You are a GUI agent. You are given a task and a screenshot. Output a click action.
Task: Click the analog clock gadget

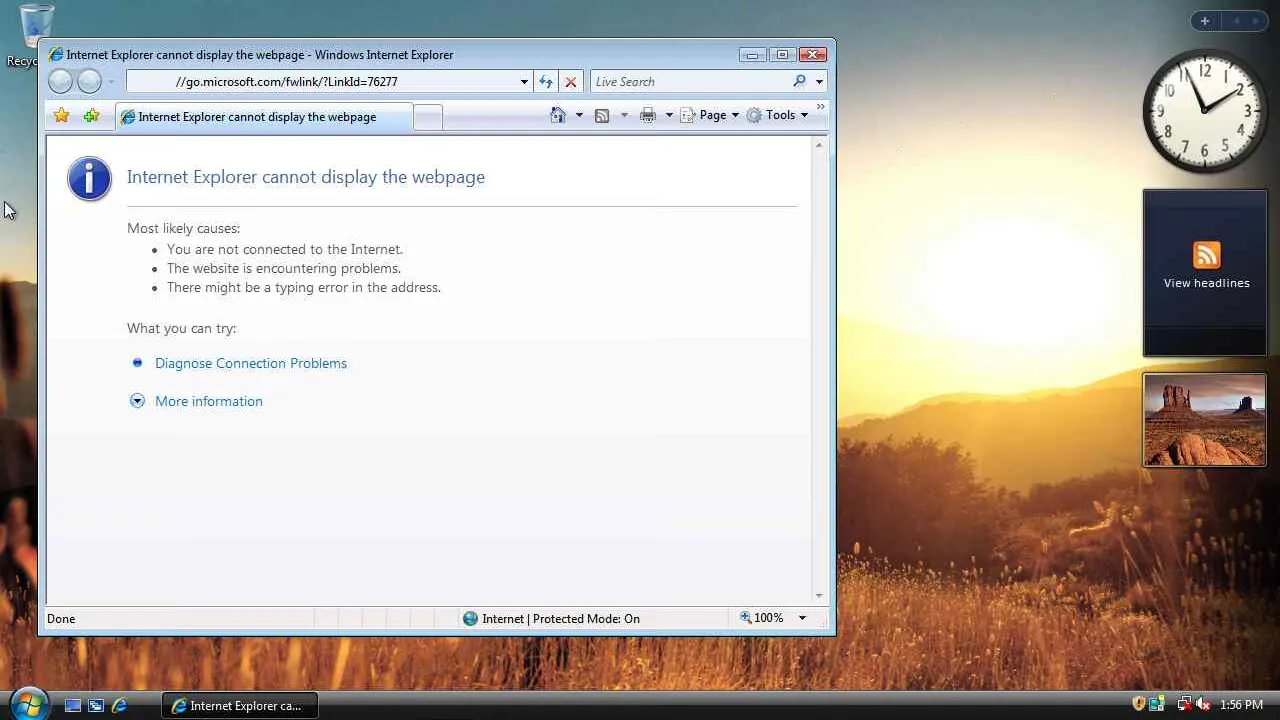(1204, 110)
